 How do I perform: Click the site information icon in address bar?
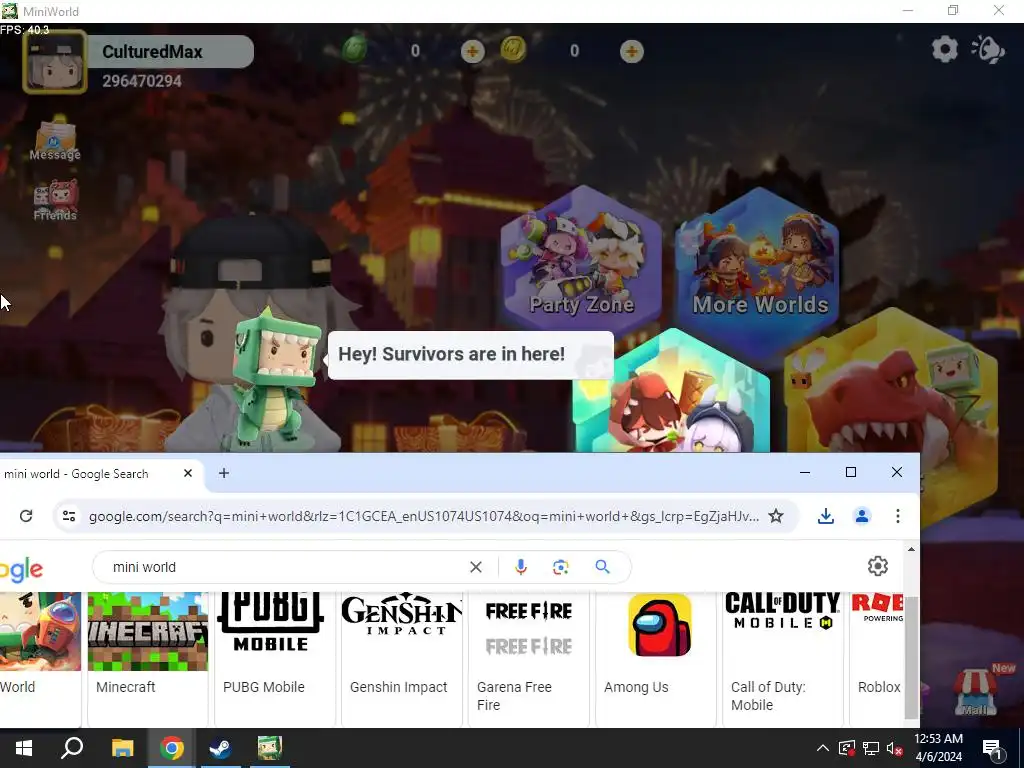click(69, 516)
